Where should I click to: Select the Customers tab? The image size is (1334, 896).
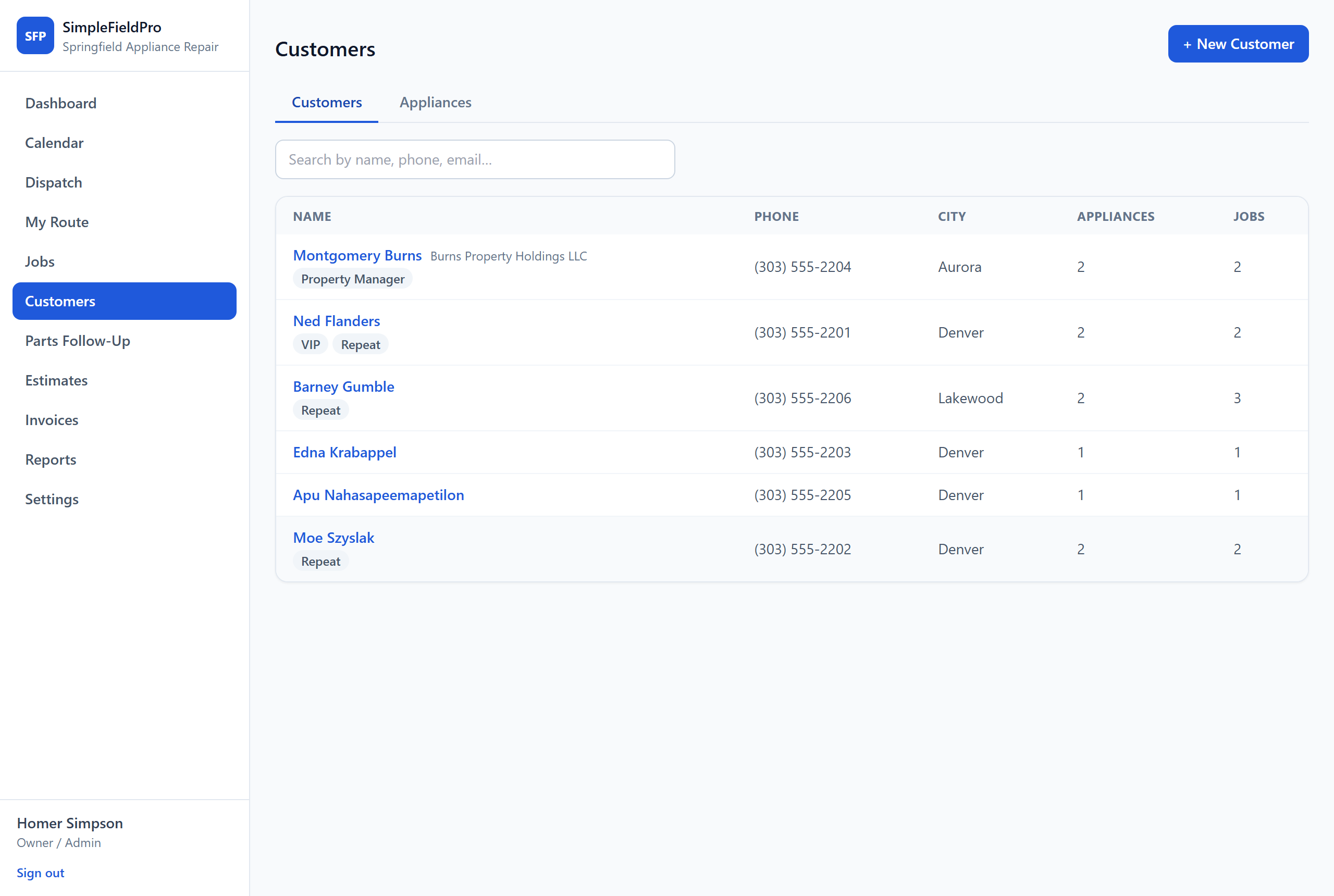[x=326, y=102]
